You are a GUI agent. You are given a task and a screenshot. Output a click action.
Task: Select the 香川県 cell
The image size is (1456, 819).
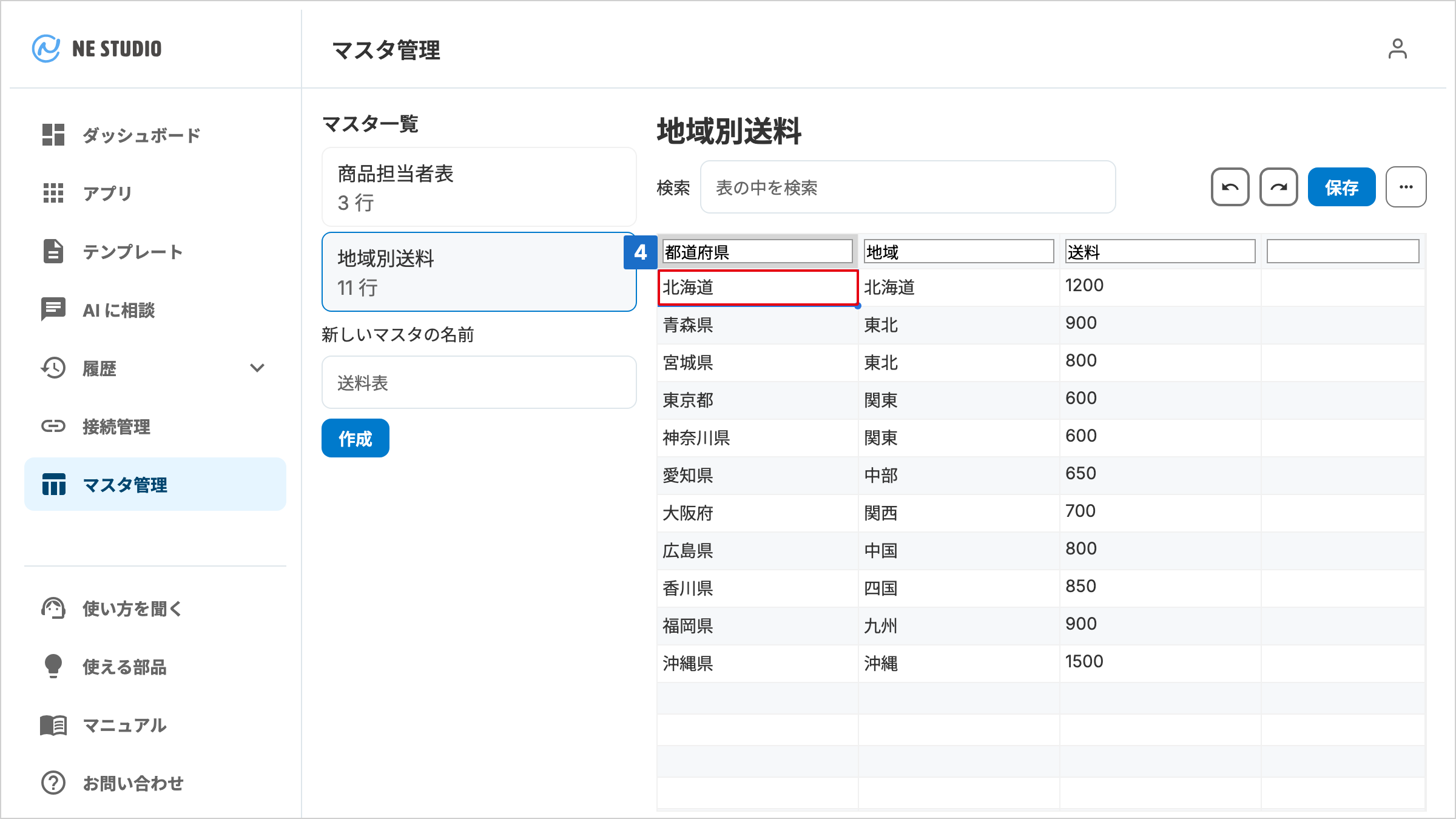point(758,588)
